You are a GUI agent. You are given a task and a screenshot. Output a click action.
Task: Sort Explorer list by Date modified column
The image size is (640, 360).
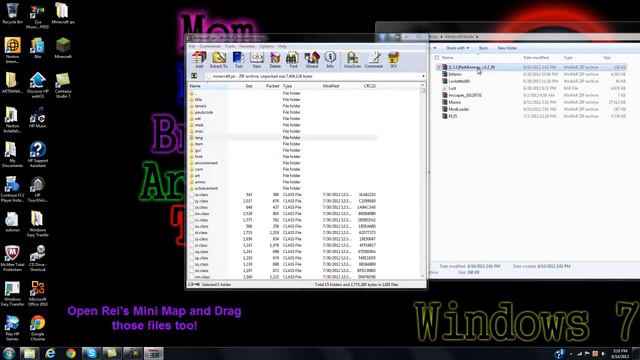point(536,58)
